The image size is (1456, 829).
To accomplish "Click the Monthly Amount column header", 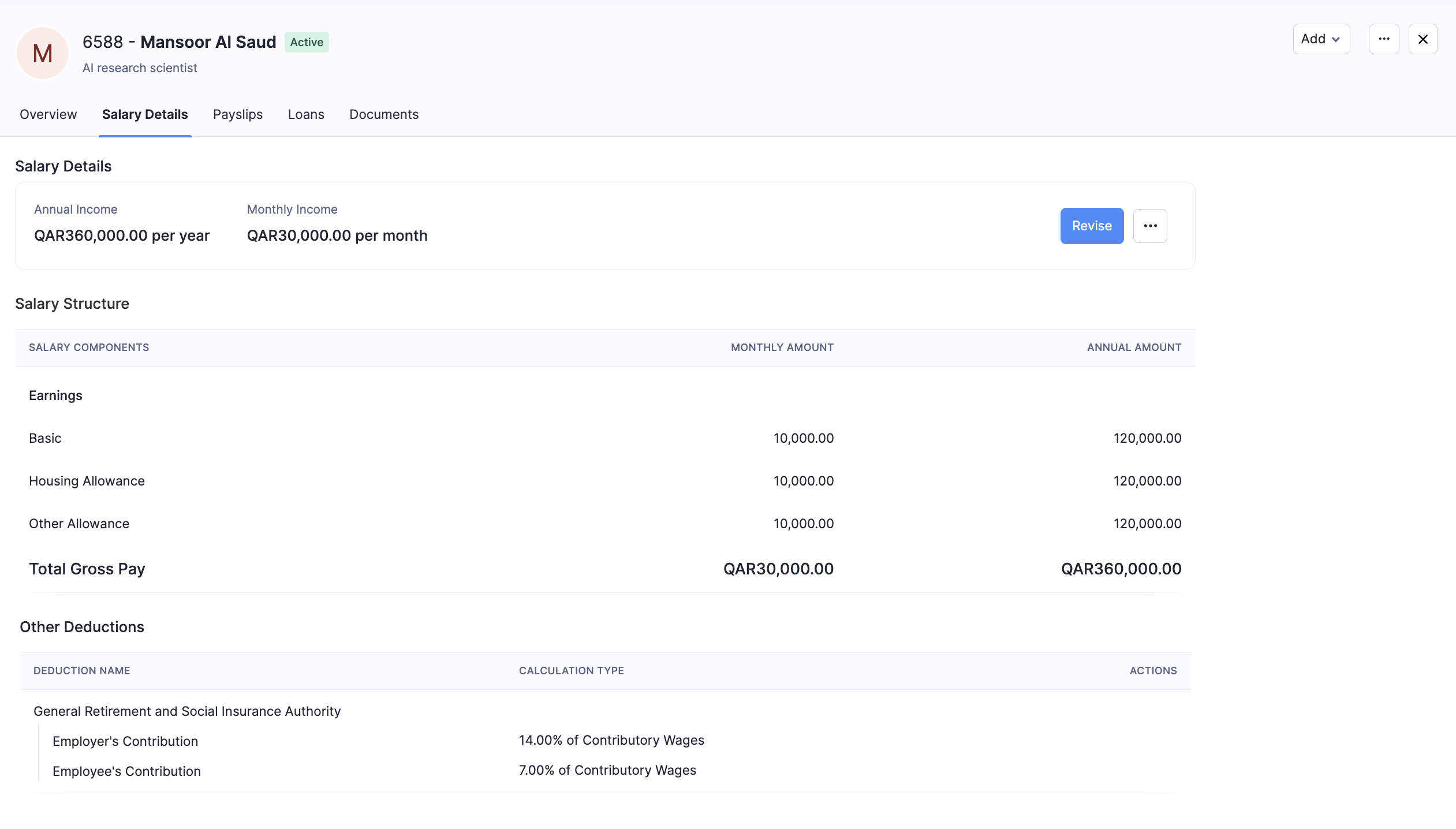I will click(x=782, y=348).
